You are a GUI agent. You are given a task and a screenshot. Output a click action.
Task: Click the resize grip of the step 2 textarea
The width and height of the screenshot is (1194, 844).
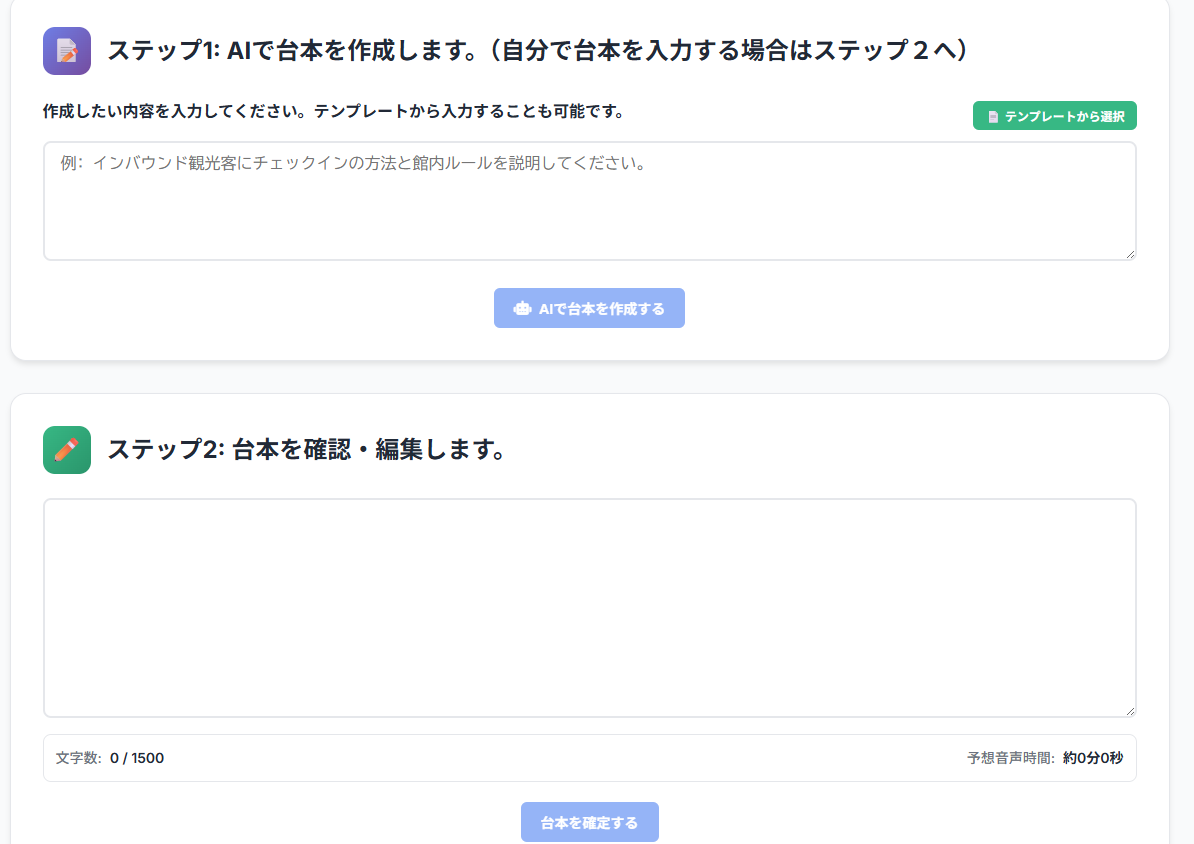(1131, 711)
